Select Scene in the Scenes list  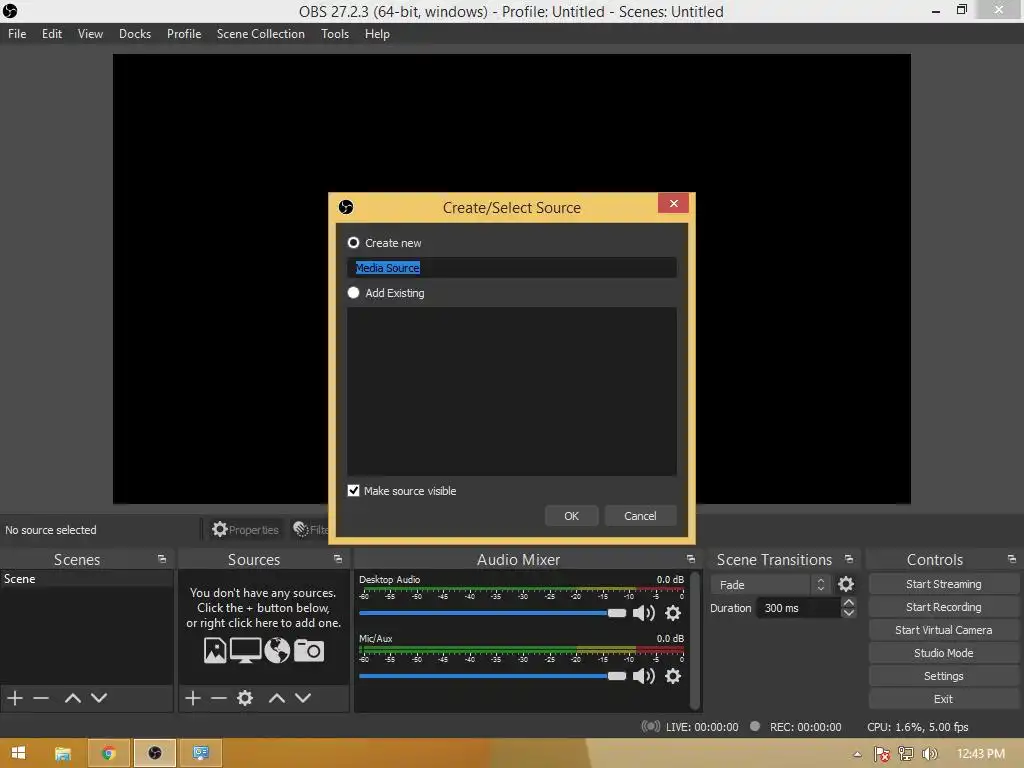coord(86,579)
